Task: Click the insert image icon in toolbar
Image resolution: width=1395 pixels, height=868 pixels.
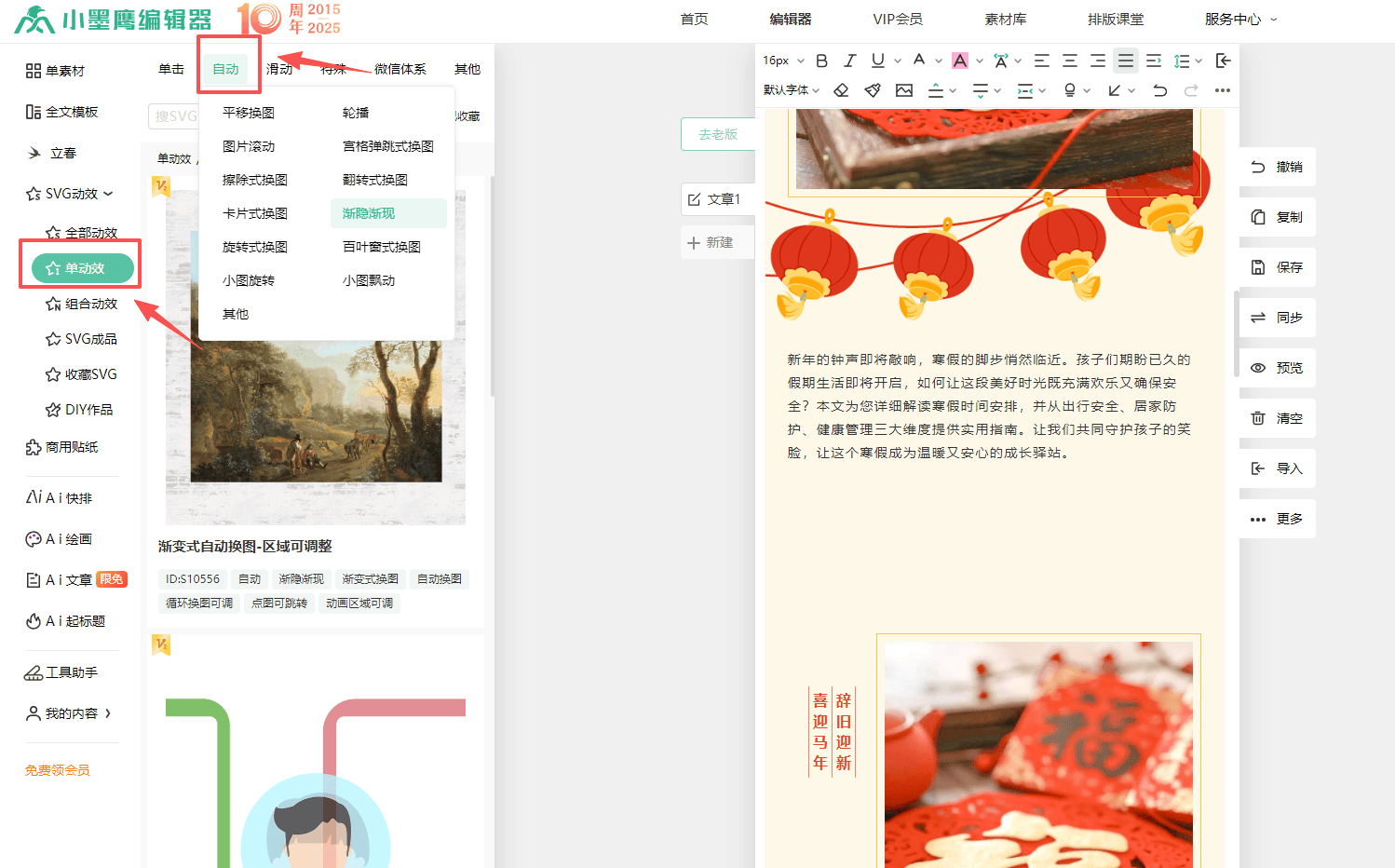Action: pos(904,90)
